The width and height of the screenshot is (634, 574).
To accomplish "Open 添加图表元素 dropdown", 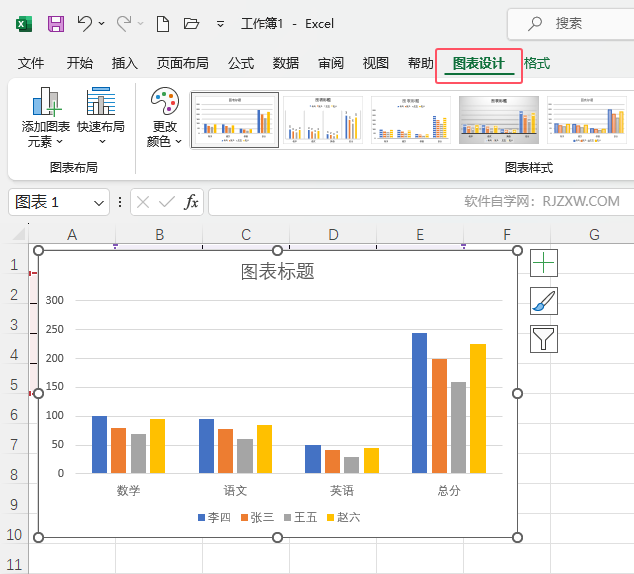I will (45, 117).
